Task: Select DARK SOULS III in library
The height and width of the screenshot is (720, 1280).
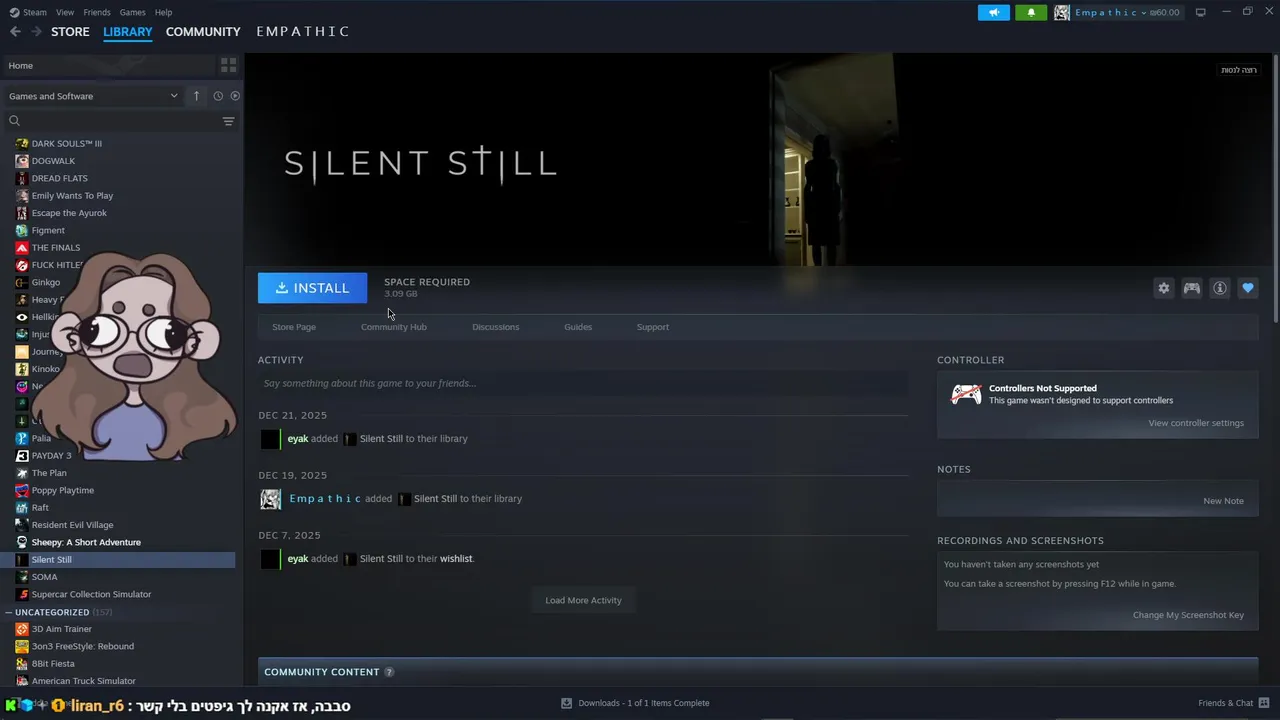Action: (66, 143)
